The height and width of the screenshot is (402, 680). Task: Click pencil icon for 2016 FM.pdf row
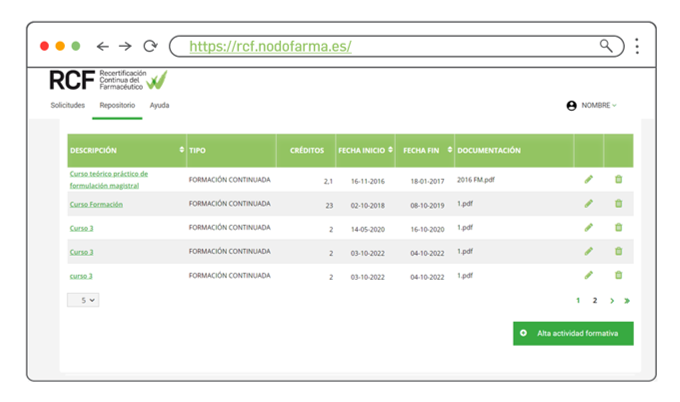[588, 179]
